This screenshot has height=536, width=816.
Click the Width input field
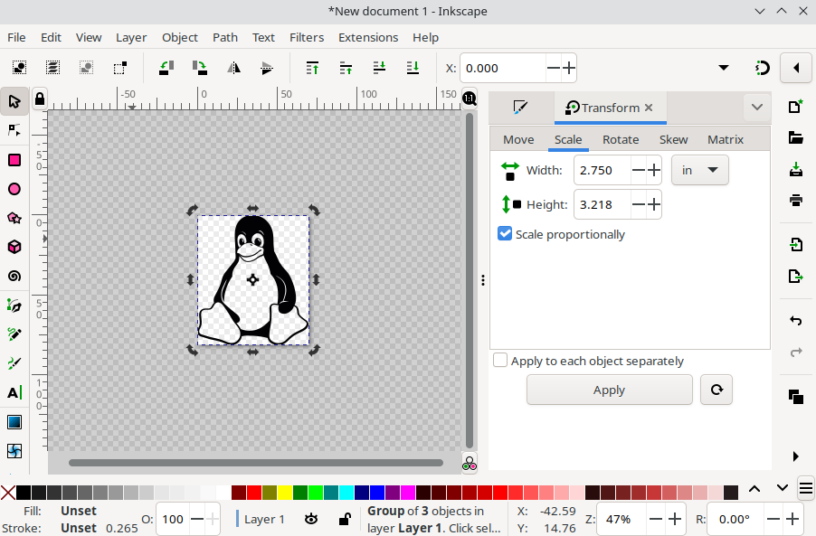coord(603,170)
